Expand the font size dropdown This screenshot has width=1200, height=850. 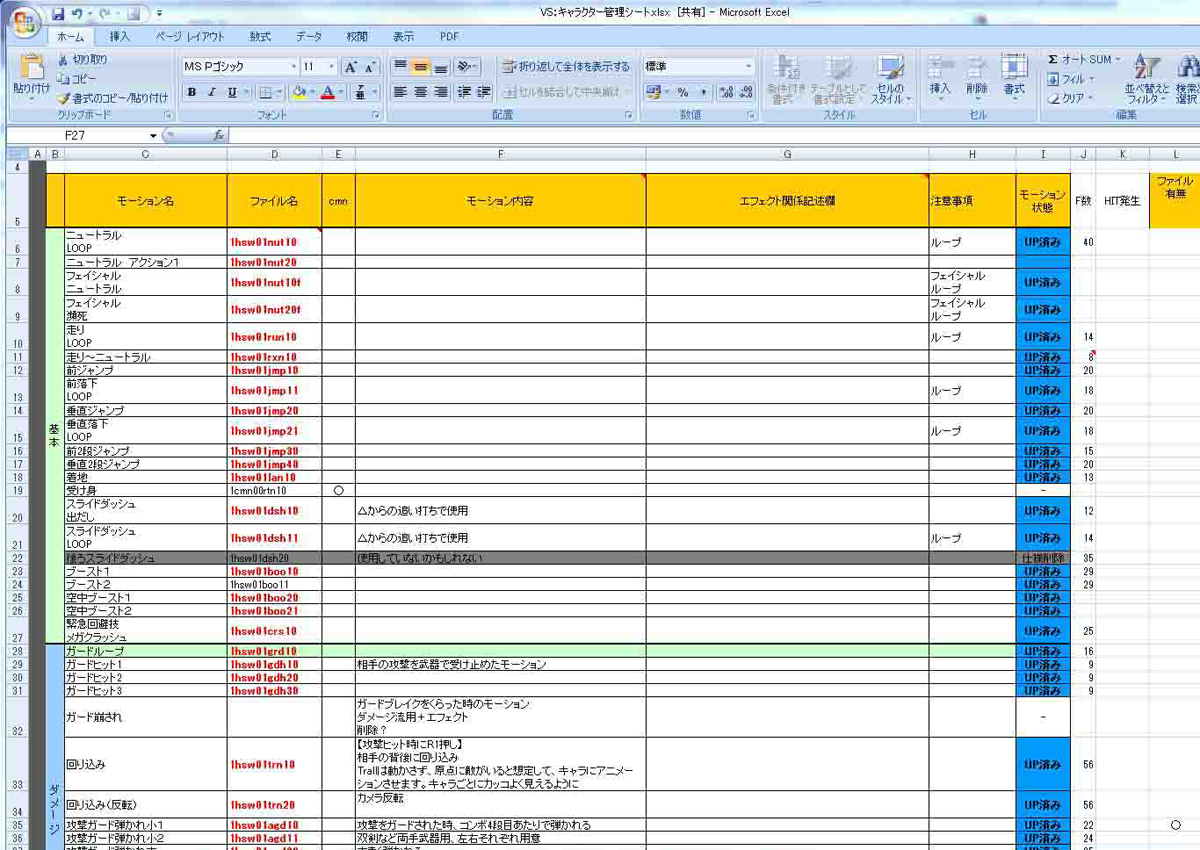coord(332,67)
